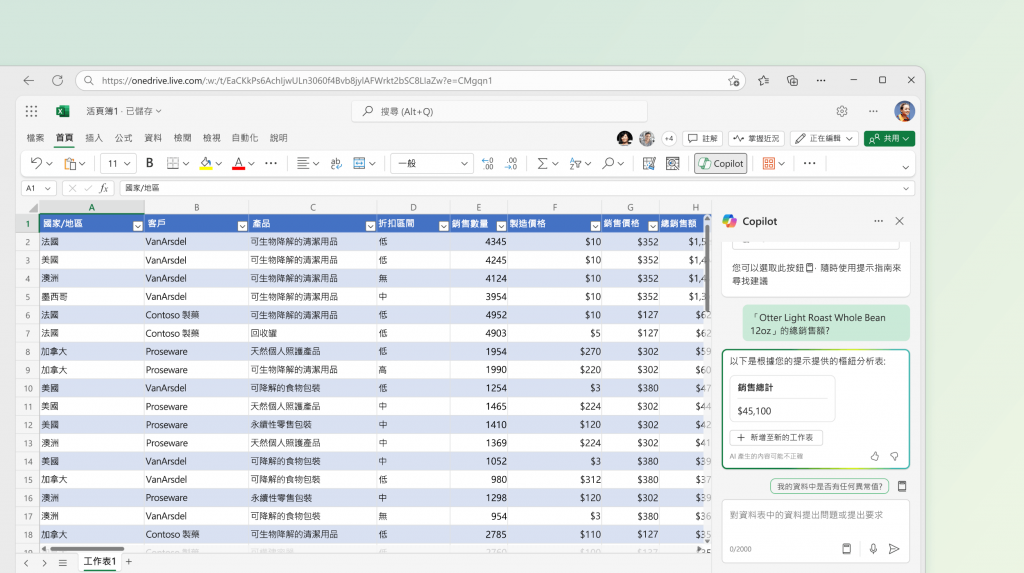This screenshot has width=1024, height=573.
Task: Click the Merge cells icon
Action: tap(359, 163)
